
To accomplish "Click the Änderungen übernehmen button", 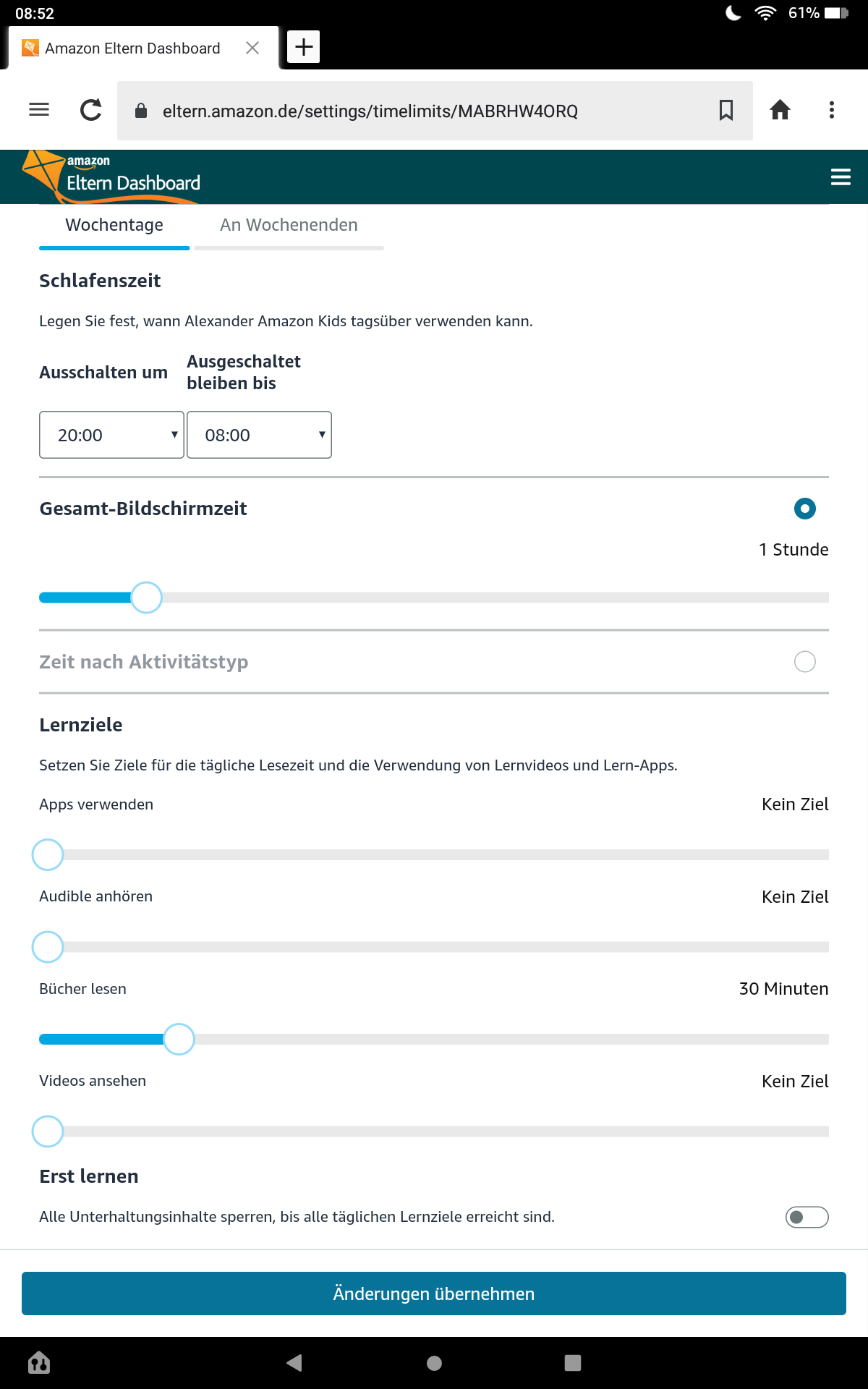I will pos(434,1294).
